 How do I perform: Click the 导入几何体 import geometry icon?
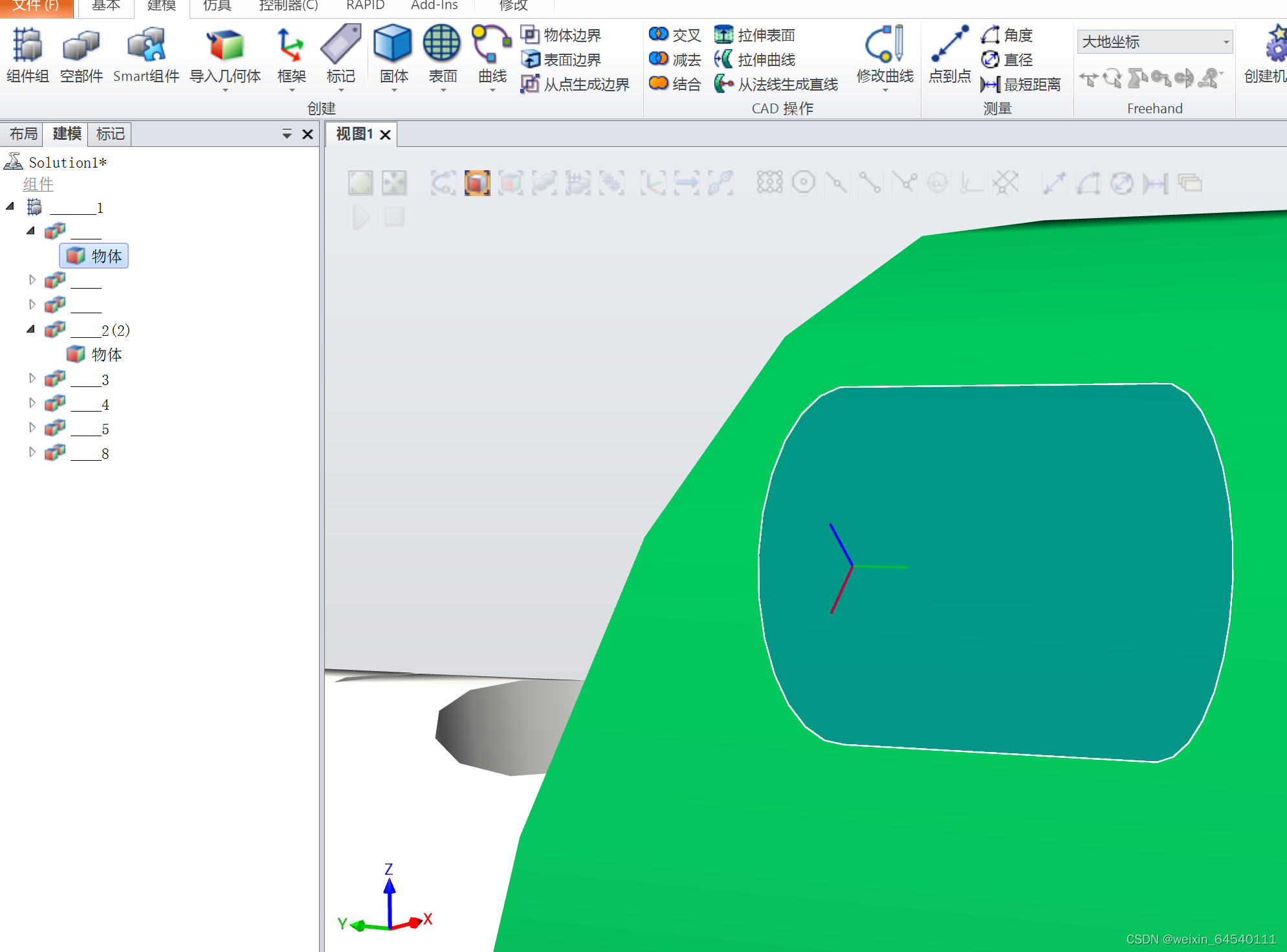[225, 45]
